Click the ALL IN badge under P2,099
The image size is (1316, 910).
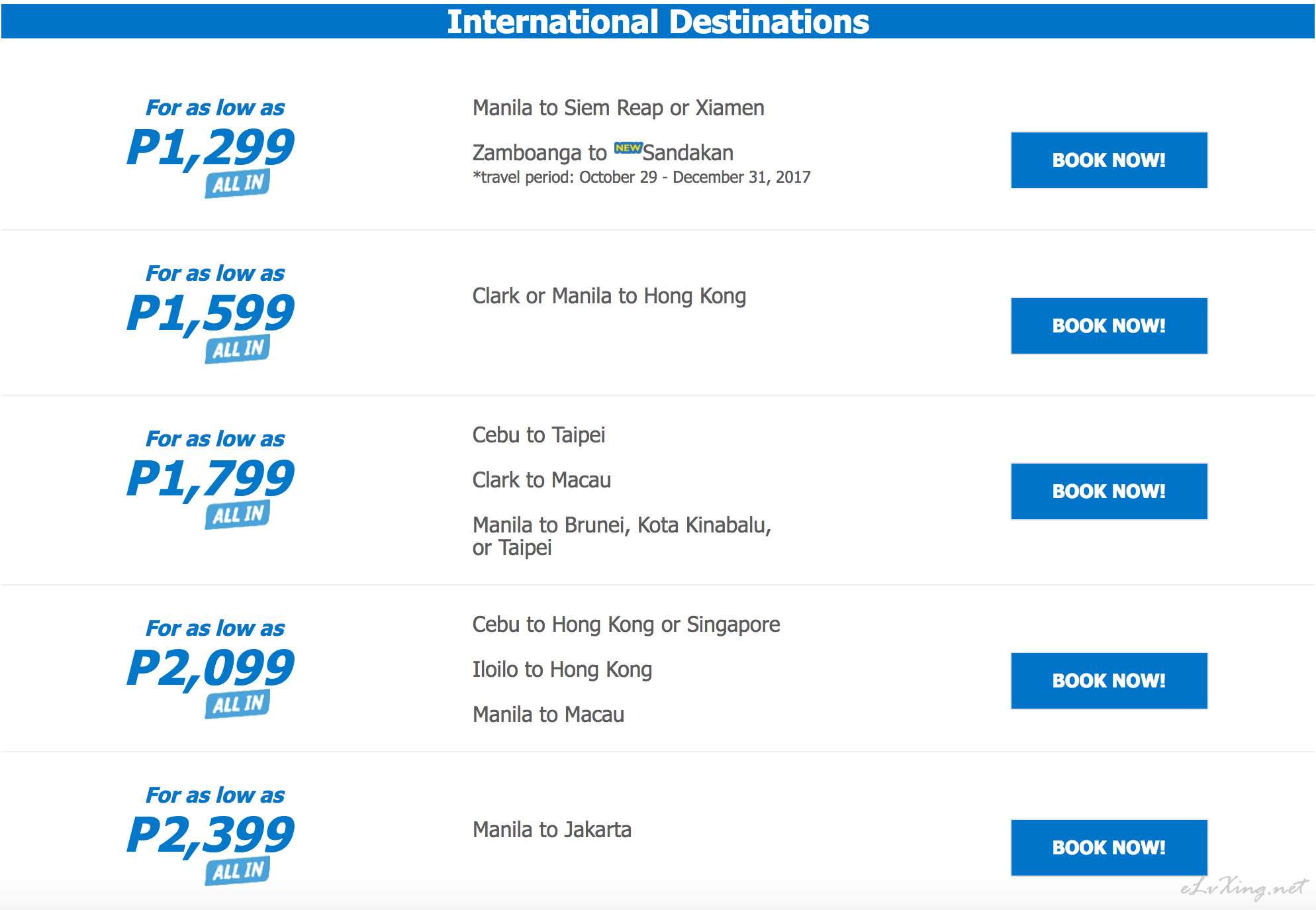click(x=238, y=704)
